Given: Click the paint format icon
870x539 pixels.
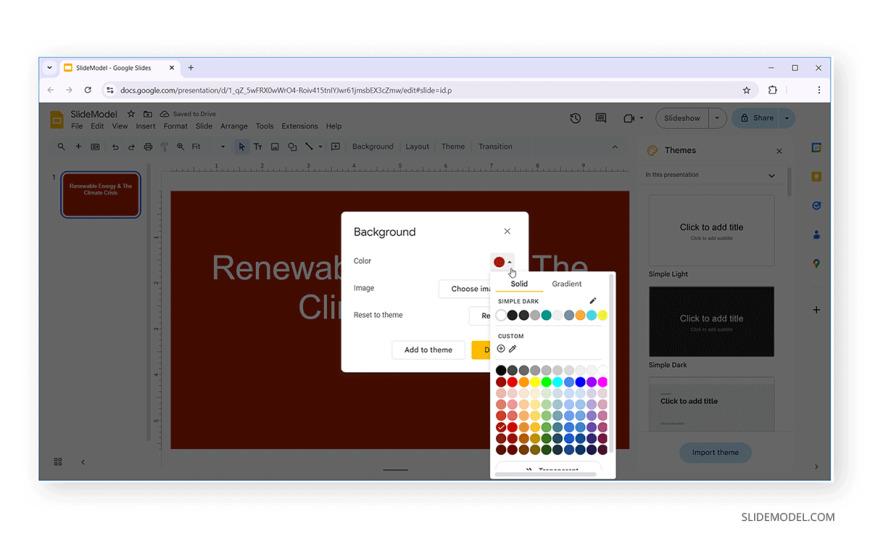Looking at the screenshot, I should 164,147.
